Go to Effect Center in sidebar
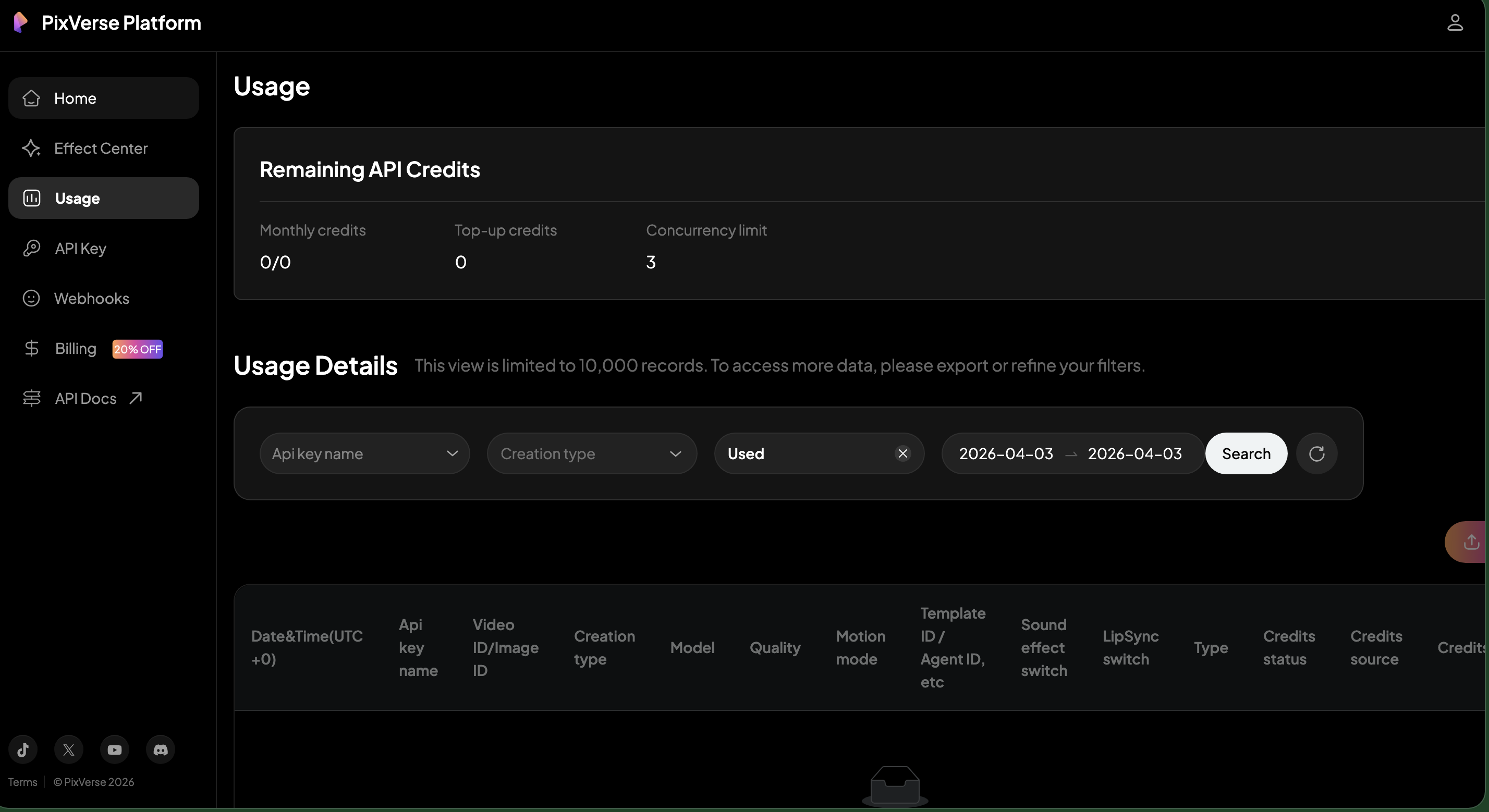Image resolution: width=1489 pixels, height=812 pixels. point(101,149)
